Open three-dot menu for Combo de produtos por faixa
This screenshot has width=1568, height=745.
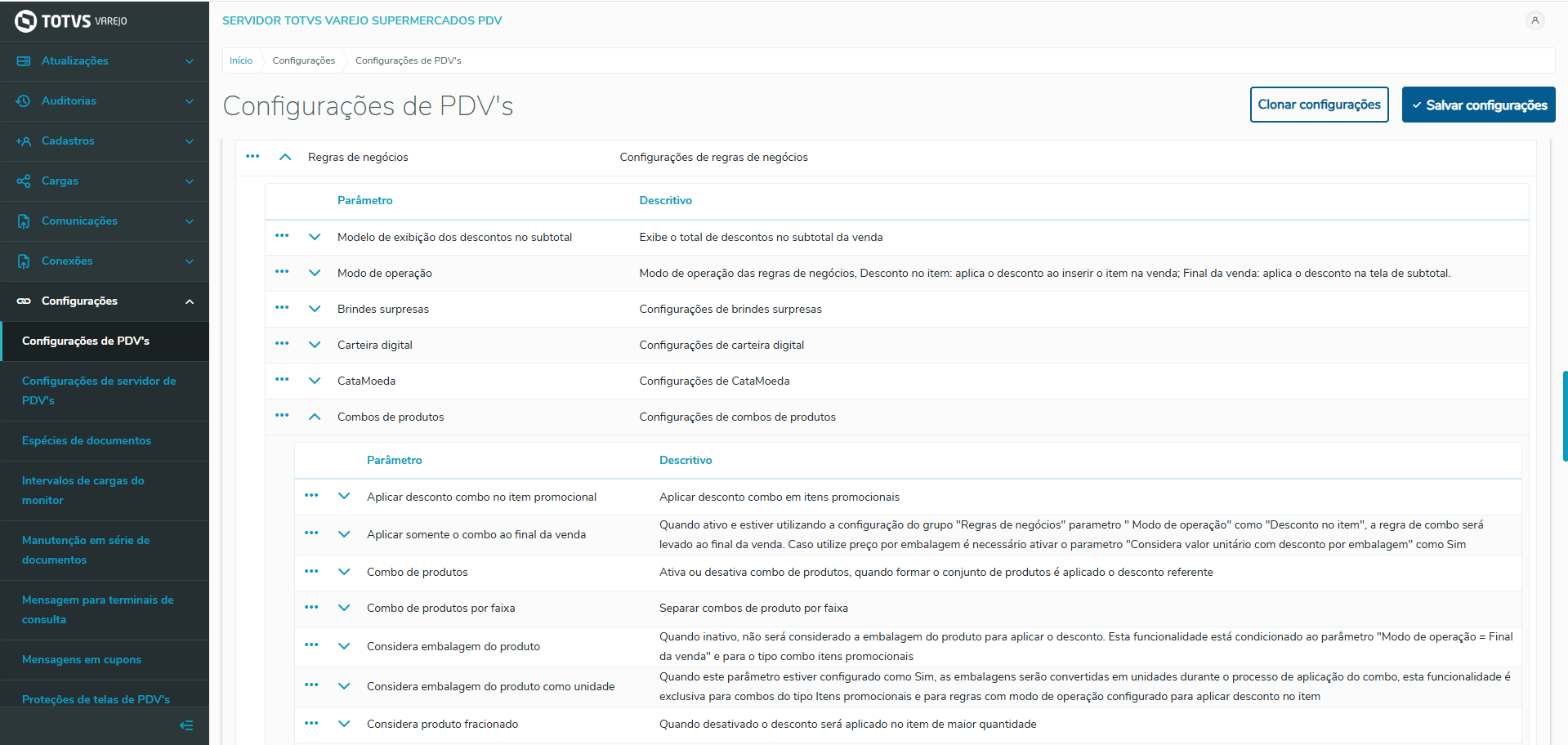tap(311, 607)
